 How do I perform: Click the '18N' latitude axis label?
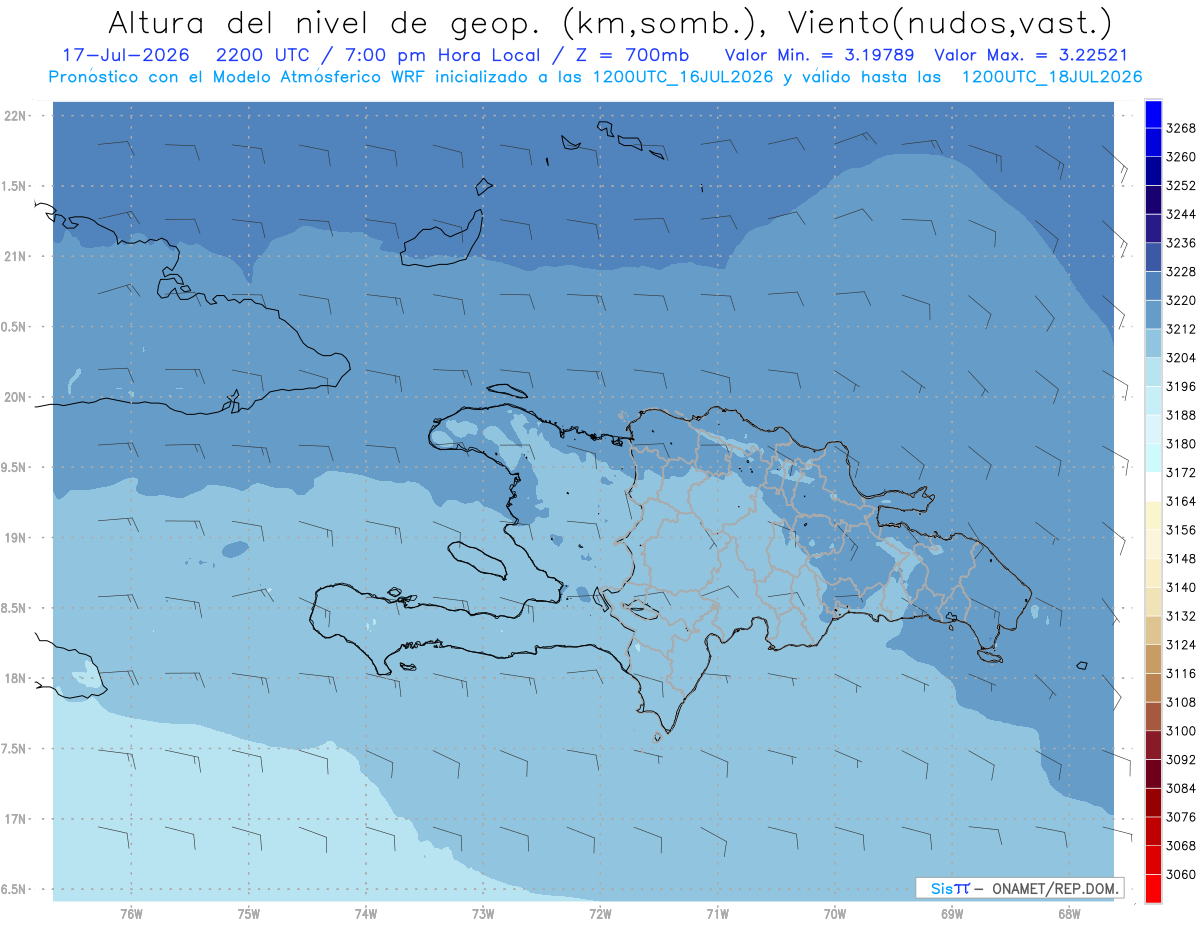tap(15, 678)
